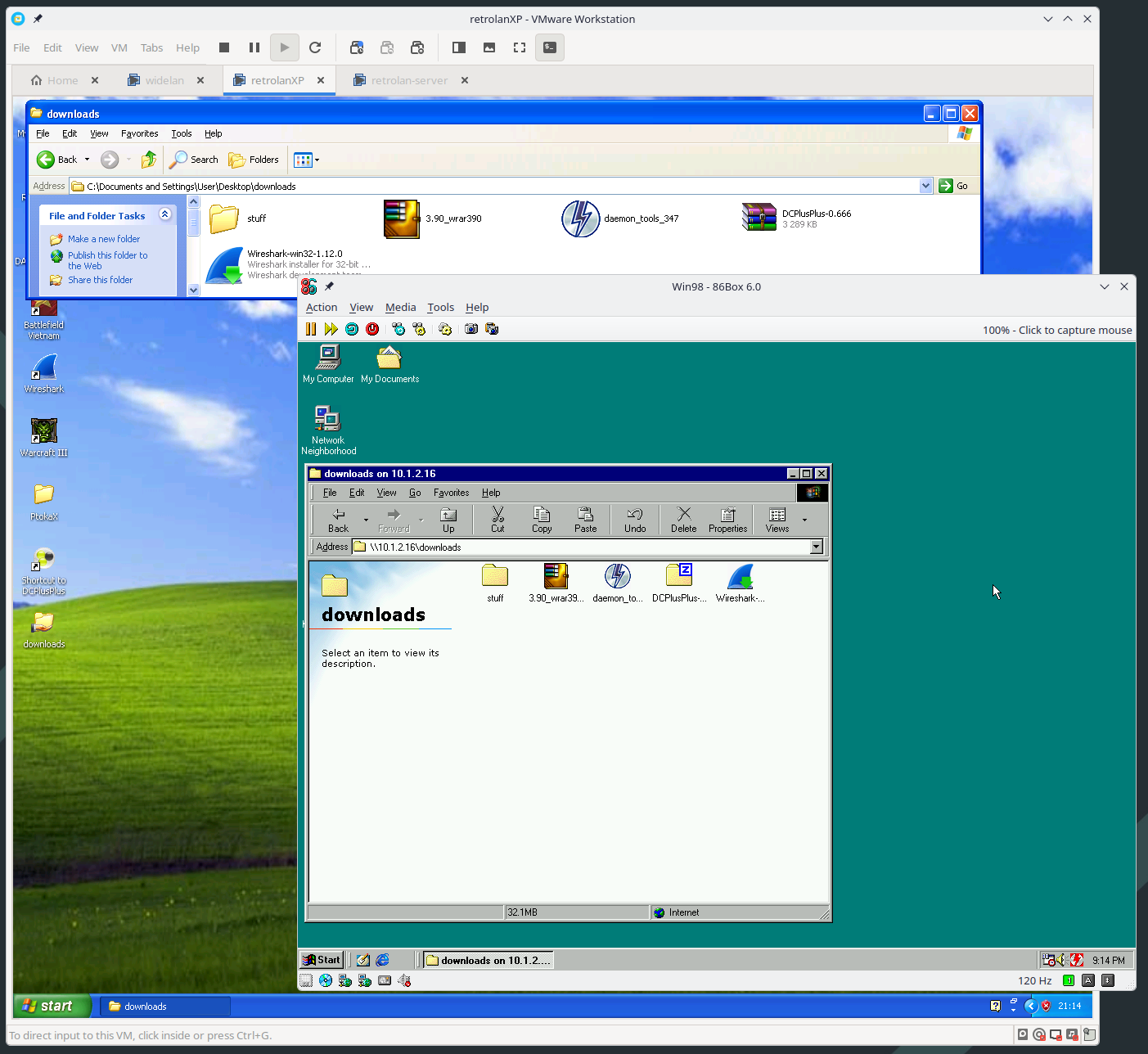Click the Up folder button in Win98 Explorer
The image size is (1148, 1054).
[x=448, y=520]
